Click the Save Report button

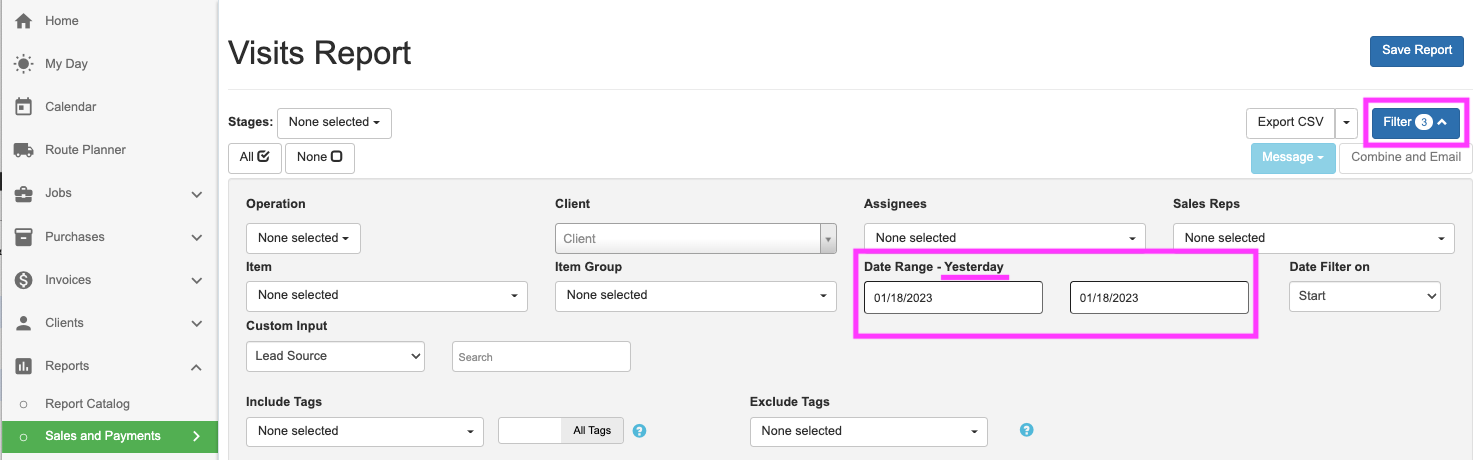tap(1416, 50)
